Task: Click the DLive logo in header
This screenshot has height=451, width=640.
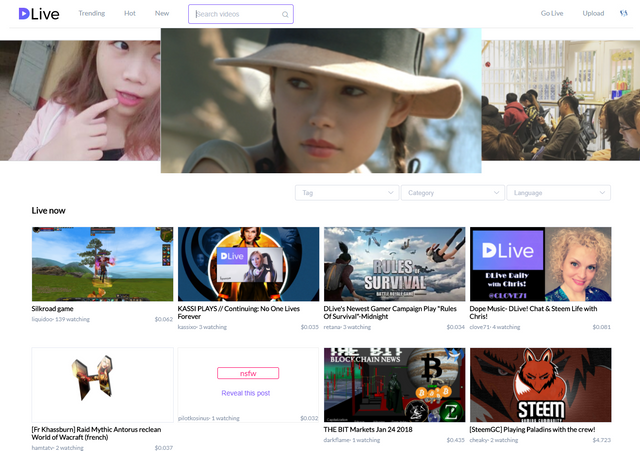Action: (x=39, y=14)
